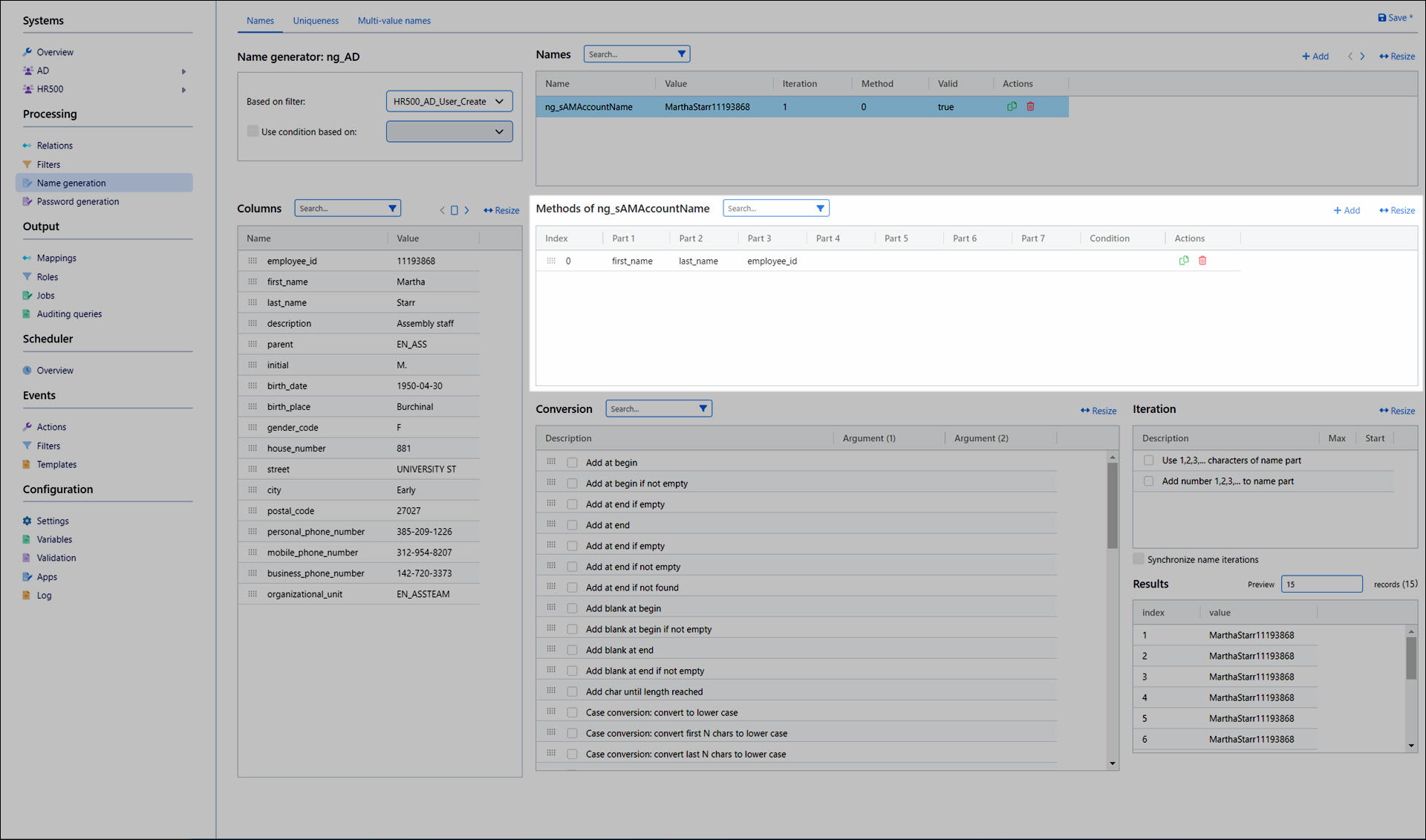
Task: Open the Multi-value names tab
Action: click(x=394, y=21)
